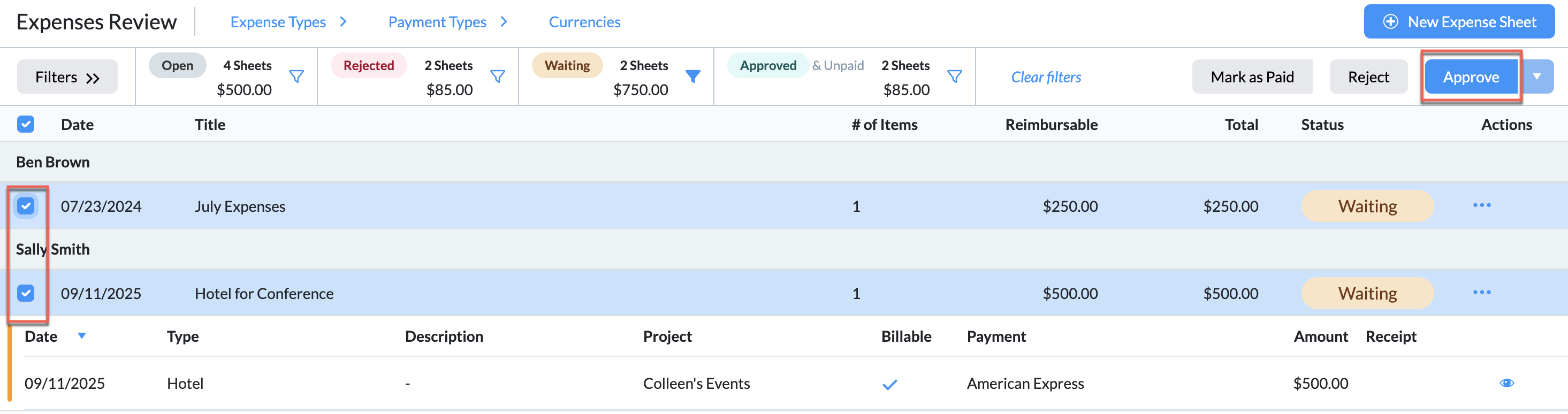
Task: Click the Hotel for Conference title
Action: coord(264,294)
